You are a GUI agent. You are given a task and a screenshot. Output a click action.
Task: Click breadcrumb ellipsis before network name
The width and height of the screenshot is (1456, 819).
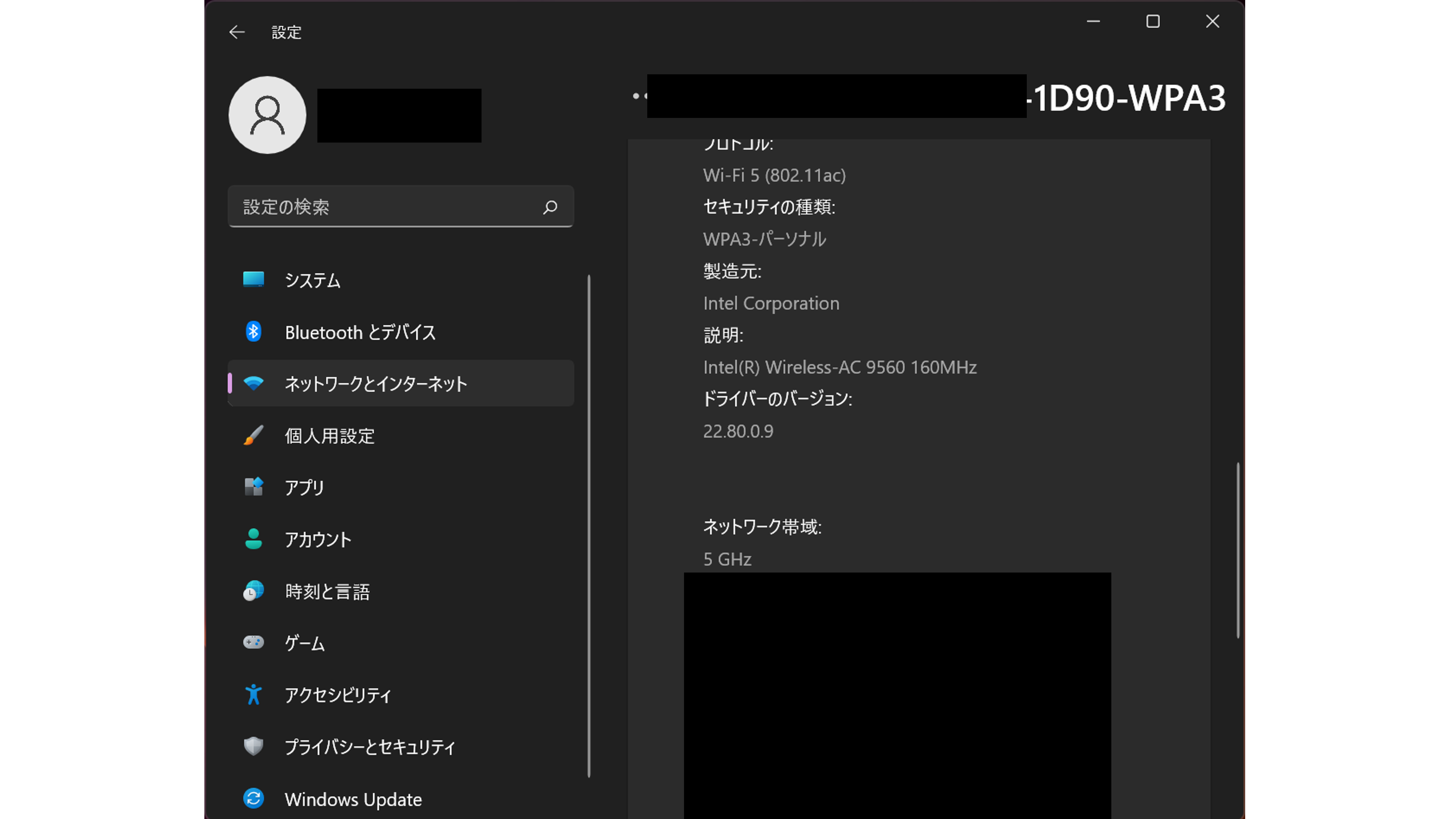pyautogui.click(x=639, y=96)
